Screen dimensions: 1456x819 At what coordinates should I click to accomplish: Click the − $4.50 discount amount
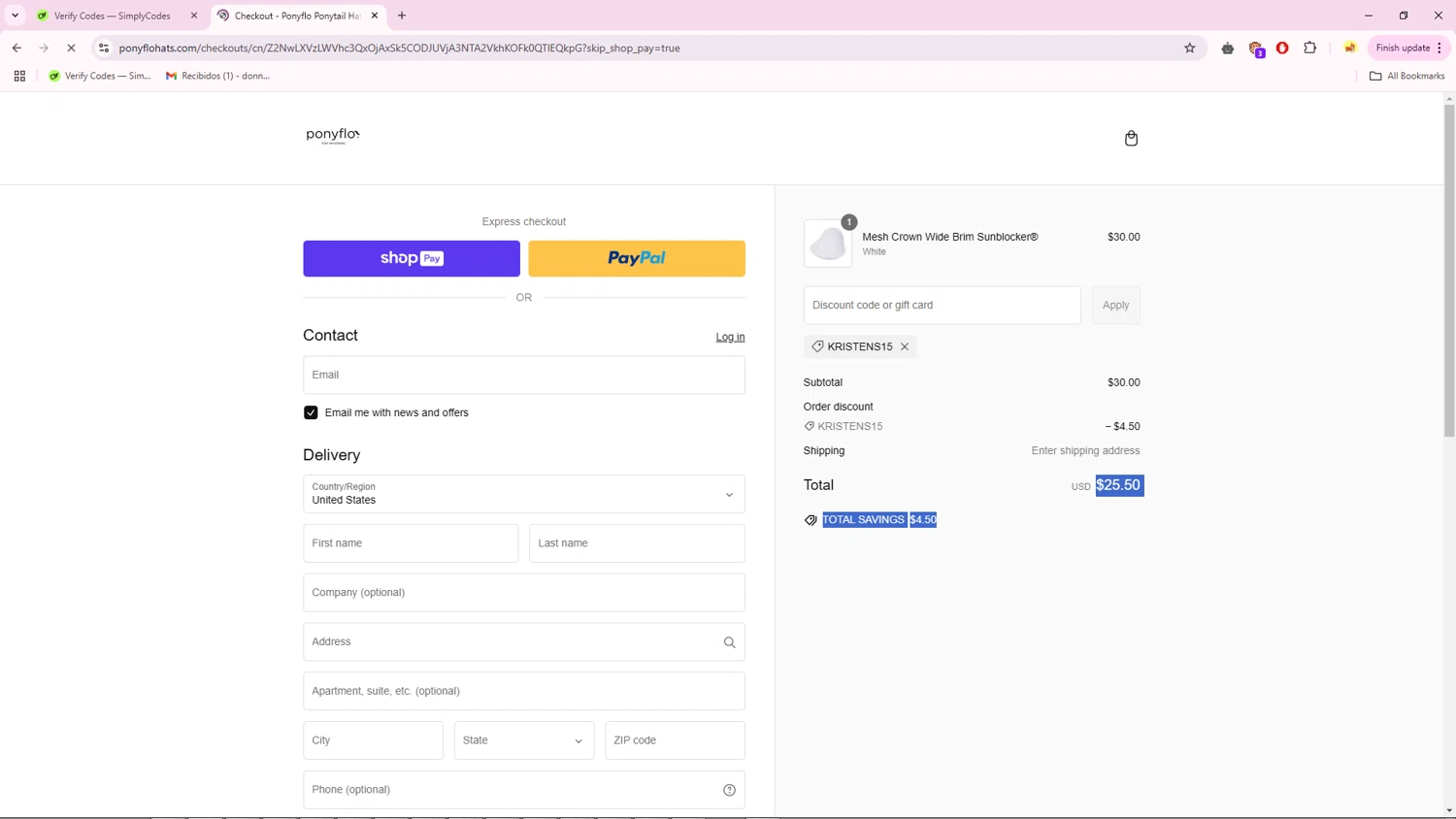tap(1122, 426)
